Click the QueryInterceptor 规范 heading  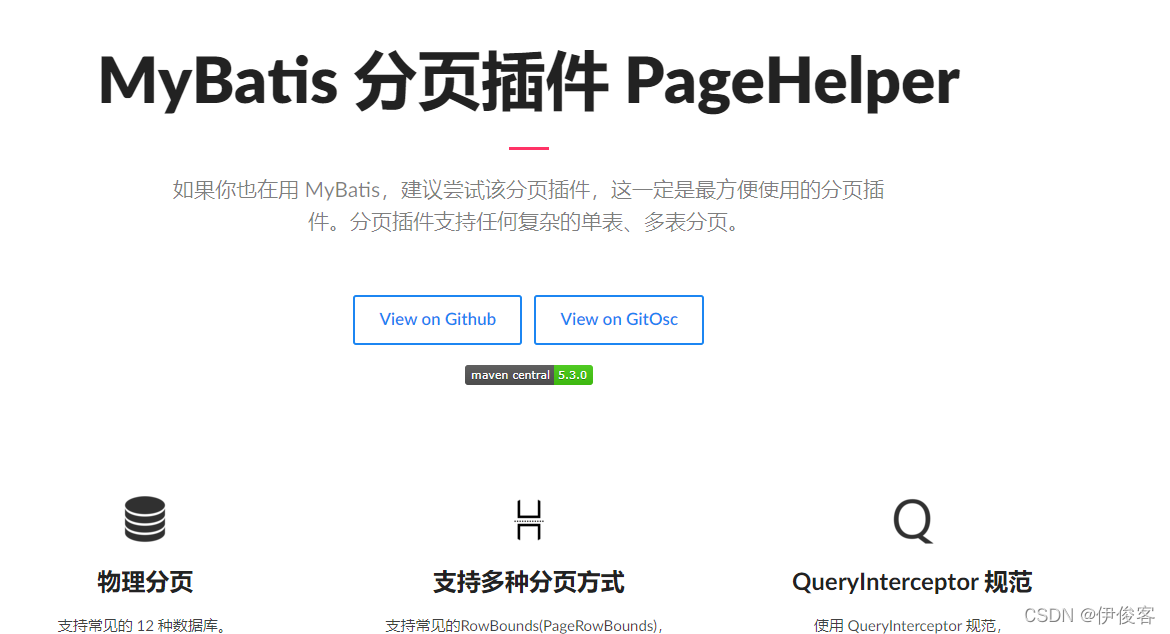click(x=911, y=581)
